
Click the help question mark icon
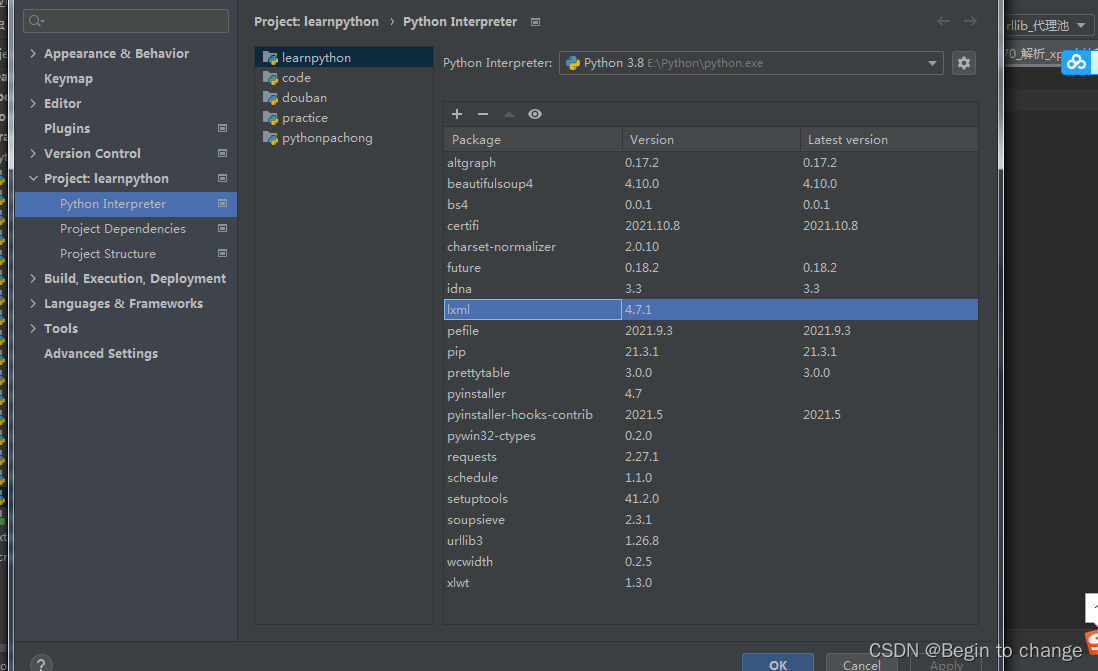(41, 663)
